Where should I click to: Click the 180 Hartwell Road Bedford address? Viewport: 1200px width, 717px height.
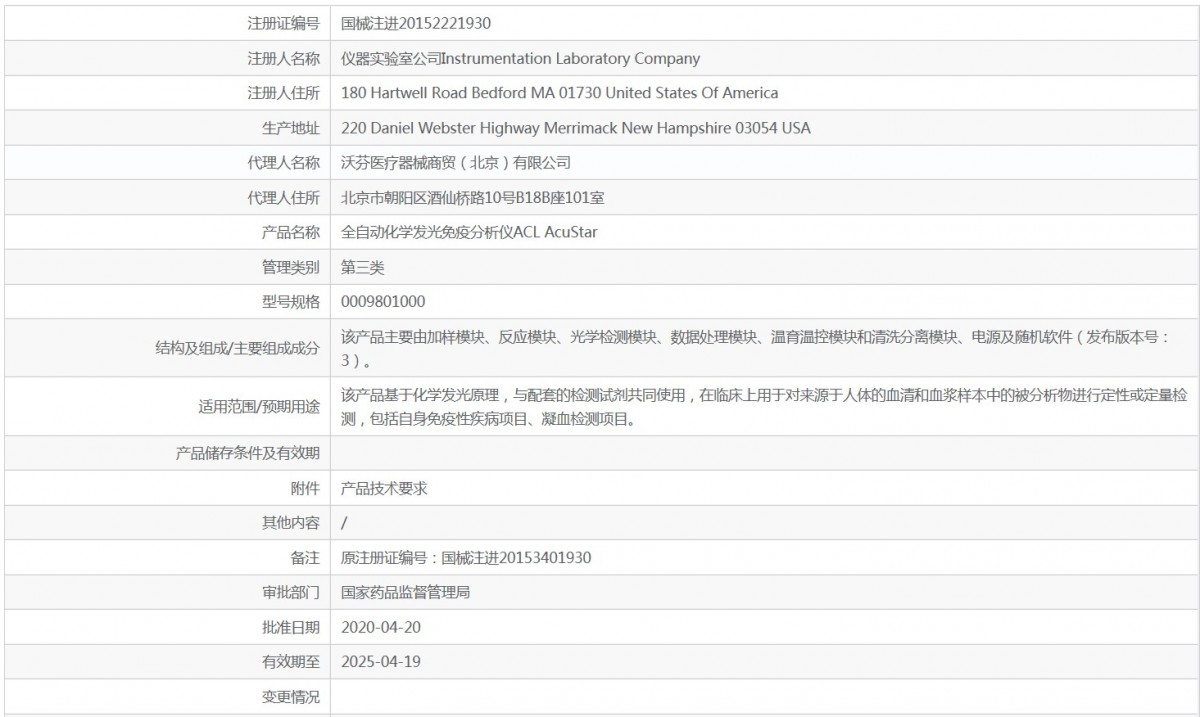pos(559,93)
